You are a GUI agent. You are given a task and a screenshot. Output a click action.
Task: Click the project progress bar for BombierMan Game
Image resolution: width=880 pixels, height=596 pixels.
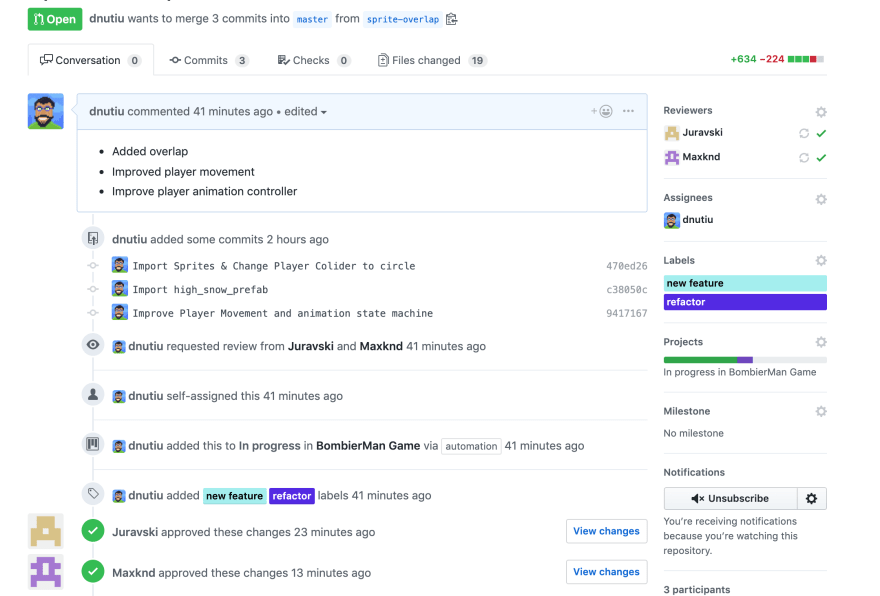[745, 360]
